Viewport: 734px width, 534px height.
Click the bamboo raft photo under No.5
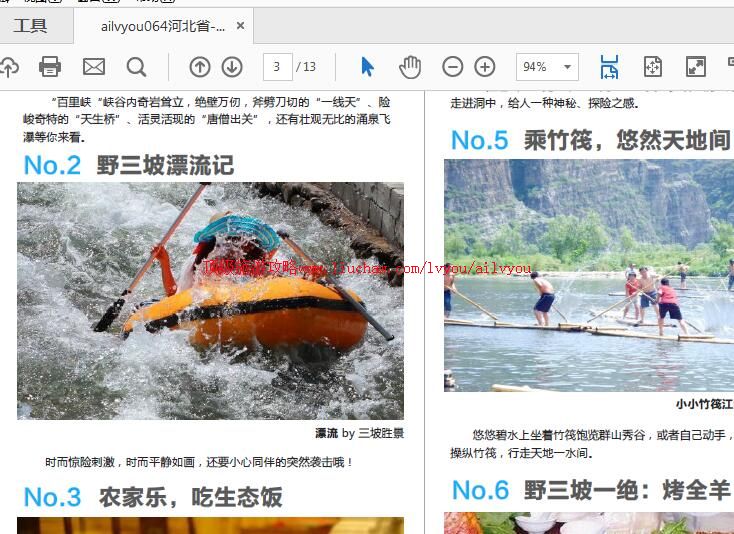pos(589,275)
